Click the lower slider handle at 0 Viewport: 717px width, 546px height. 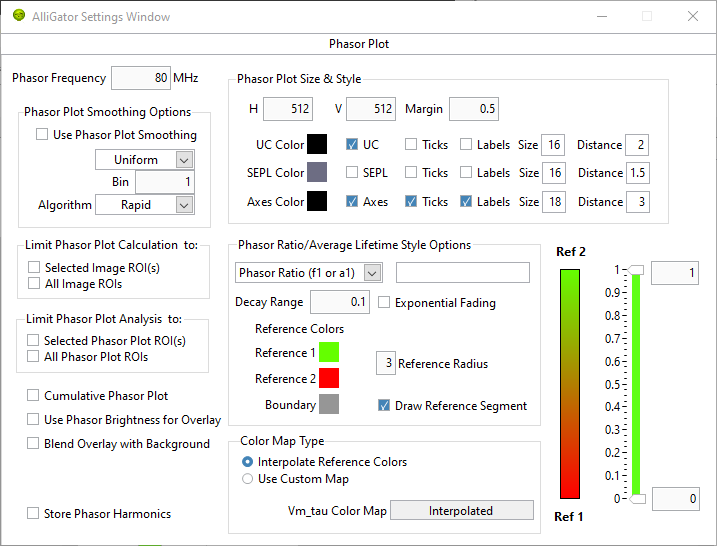point(637,498)
